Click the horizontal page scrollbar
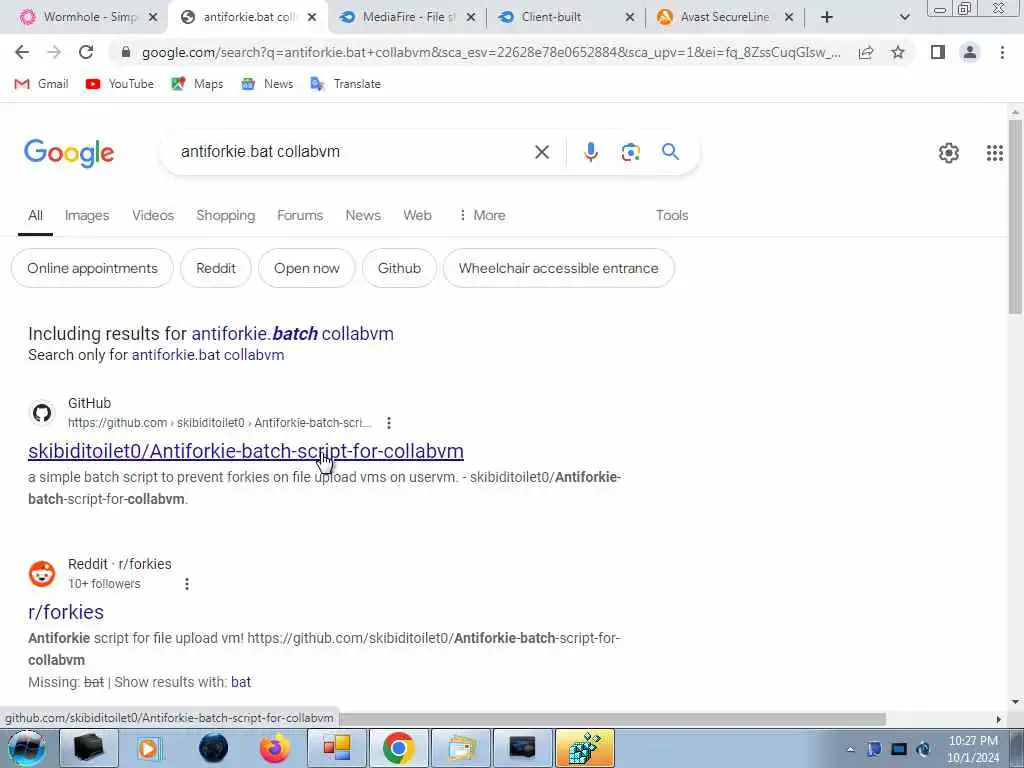 [613, 719]
